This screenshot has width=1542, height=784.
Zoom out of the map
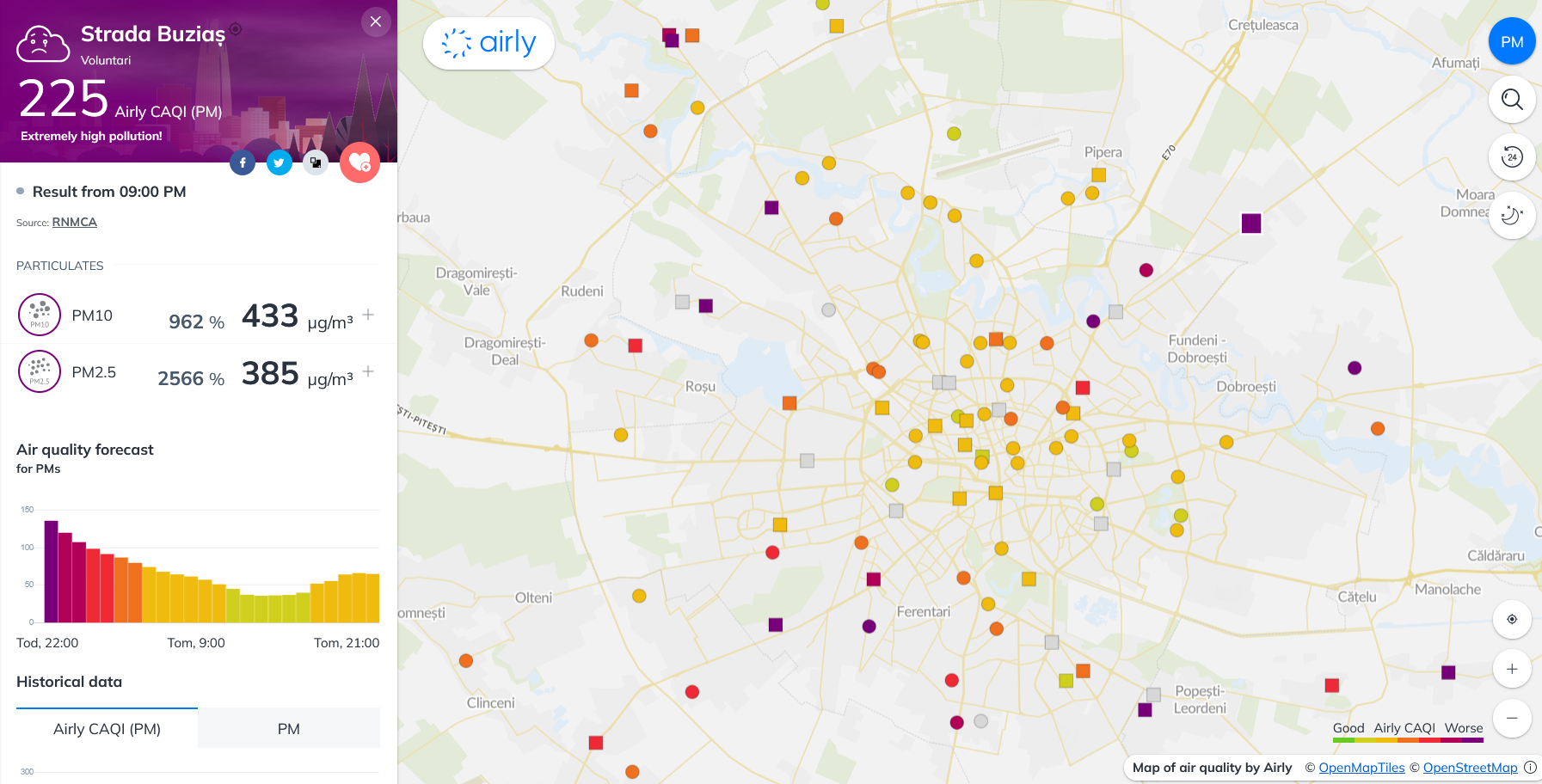[x=1511, y=718]
